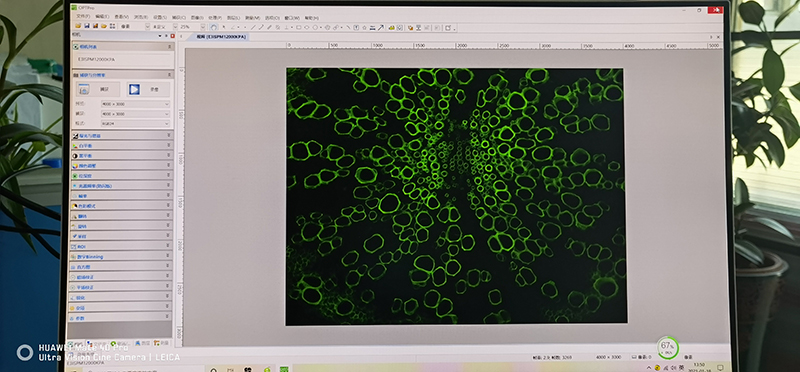Select the 视频 [E3ISPM12000KPA] video tab

click(221, 37)
